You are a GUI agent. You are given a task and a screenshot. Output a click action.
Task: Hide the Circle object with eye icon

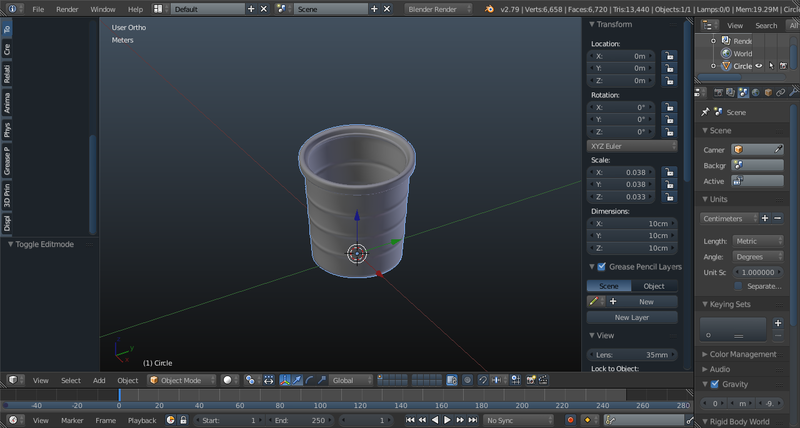759,66
